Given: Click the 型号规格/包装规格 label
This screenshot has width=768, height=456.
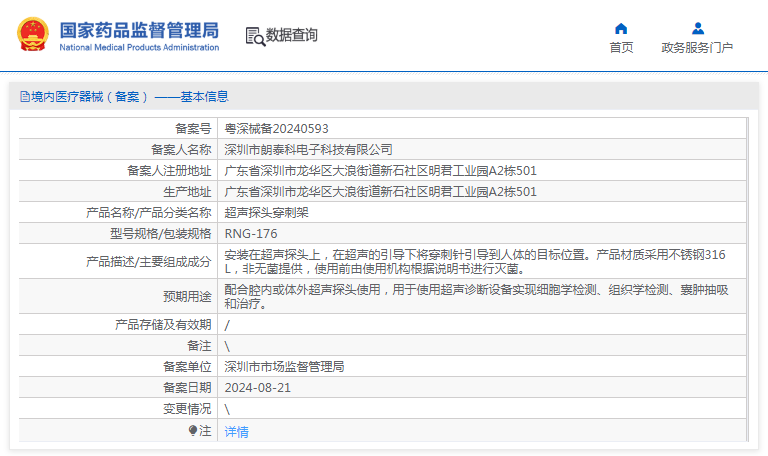Looking at the screenshot, I should pos(161,234).
